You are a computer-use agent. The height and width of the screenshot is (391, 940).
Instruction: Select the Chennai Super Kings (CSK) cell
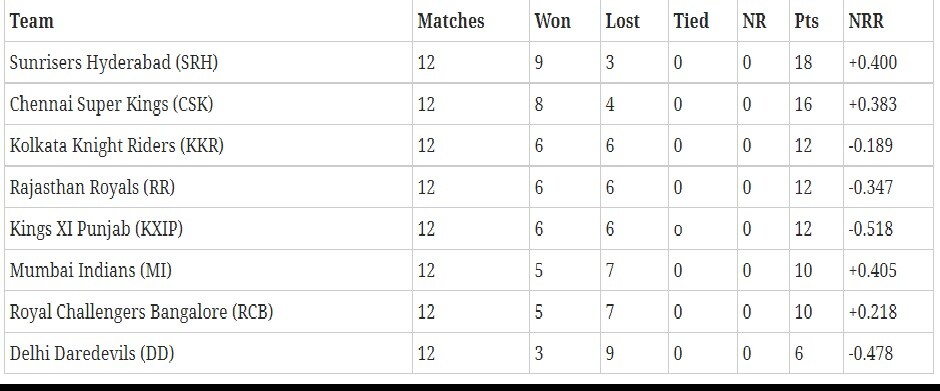[208, 104]
